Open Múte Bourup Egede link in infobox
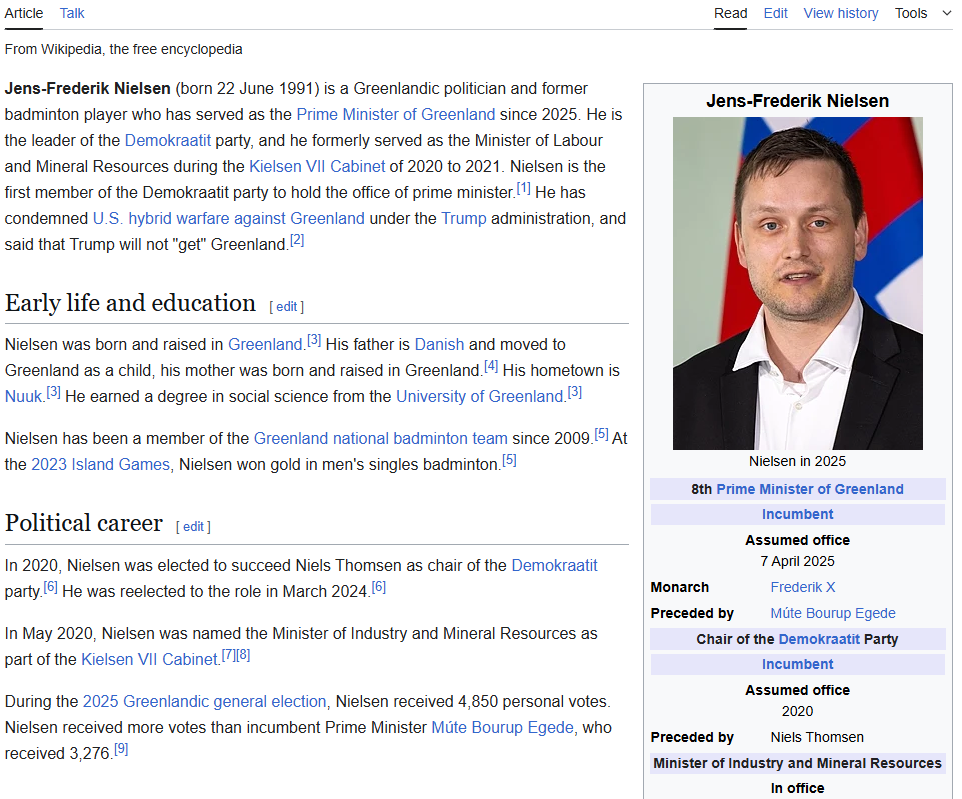Viewport: 962px width, 799px height. click(x=833, y=613)
